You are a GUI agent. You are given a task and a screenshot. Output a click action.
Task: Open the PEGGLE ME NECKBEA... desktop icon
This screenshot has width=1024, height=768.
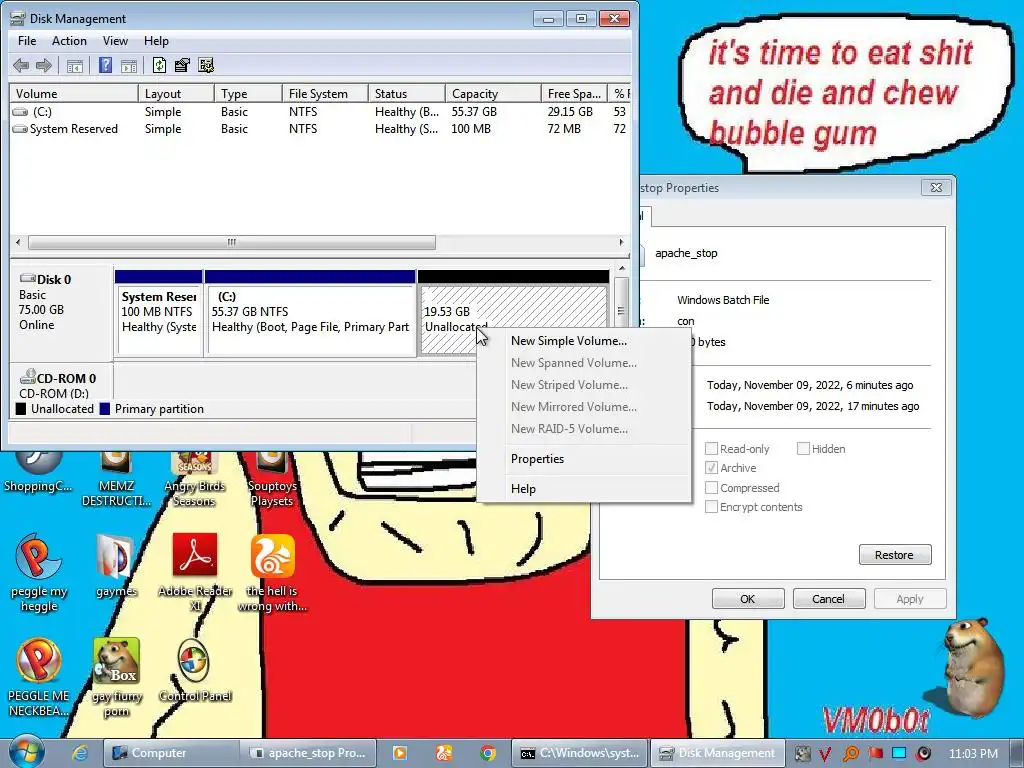pyautogui.click(x=39, y=677)
